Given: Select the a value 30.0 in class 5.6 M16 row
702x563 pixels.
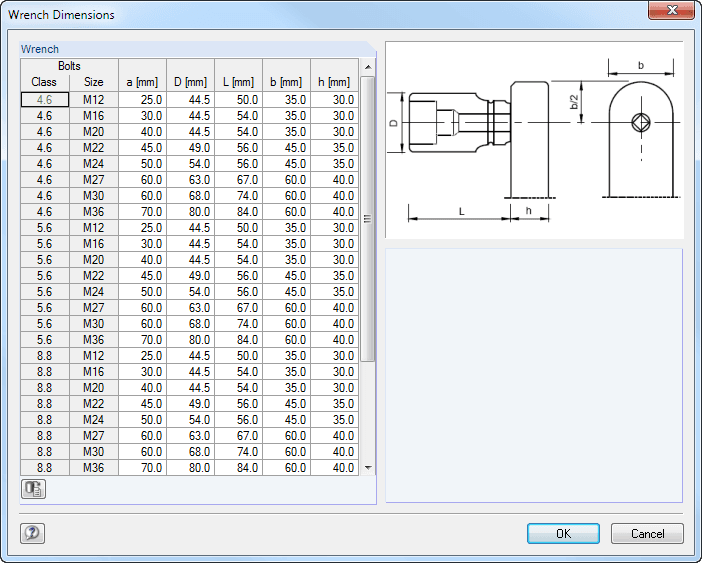Looking at the screenshot, I should [x=142, y=243].
